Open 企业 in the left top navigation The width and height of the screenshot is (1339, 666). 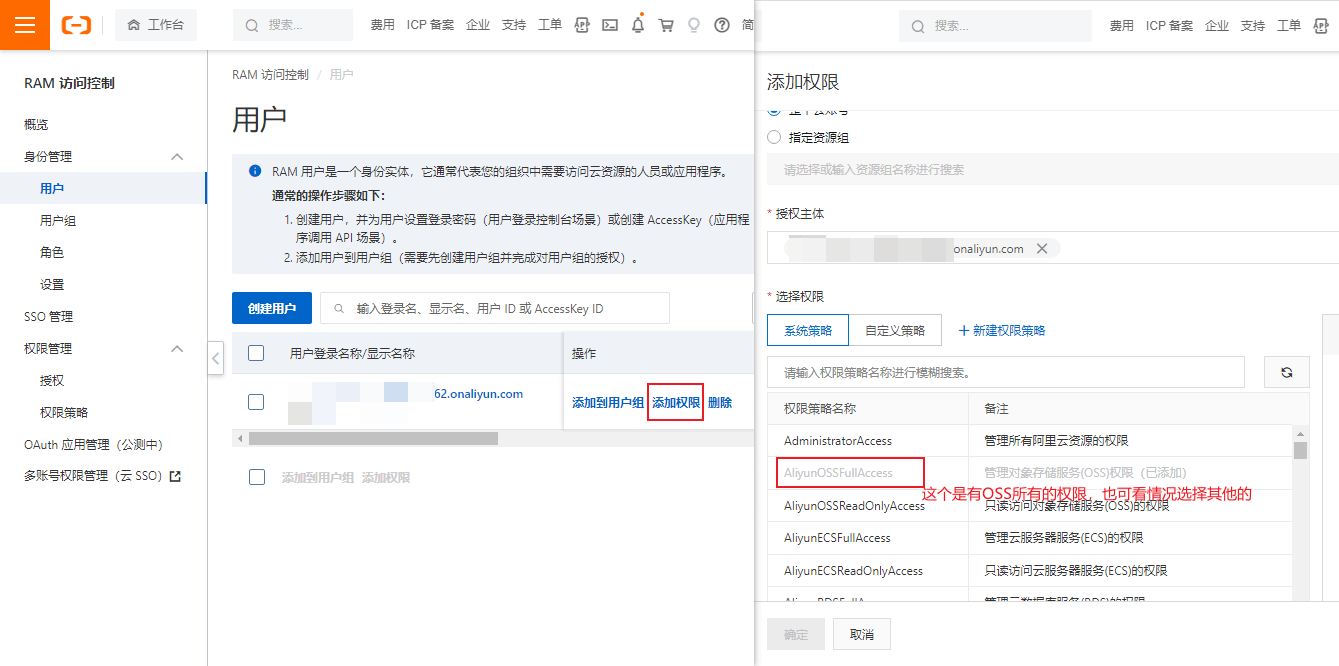478,25
